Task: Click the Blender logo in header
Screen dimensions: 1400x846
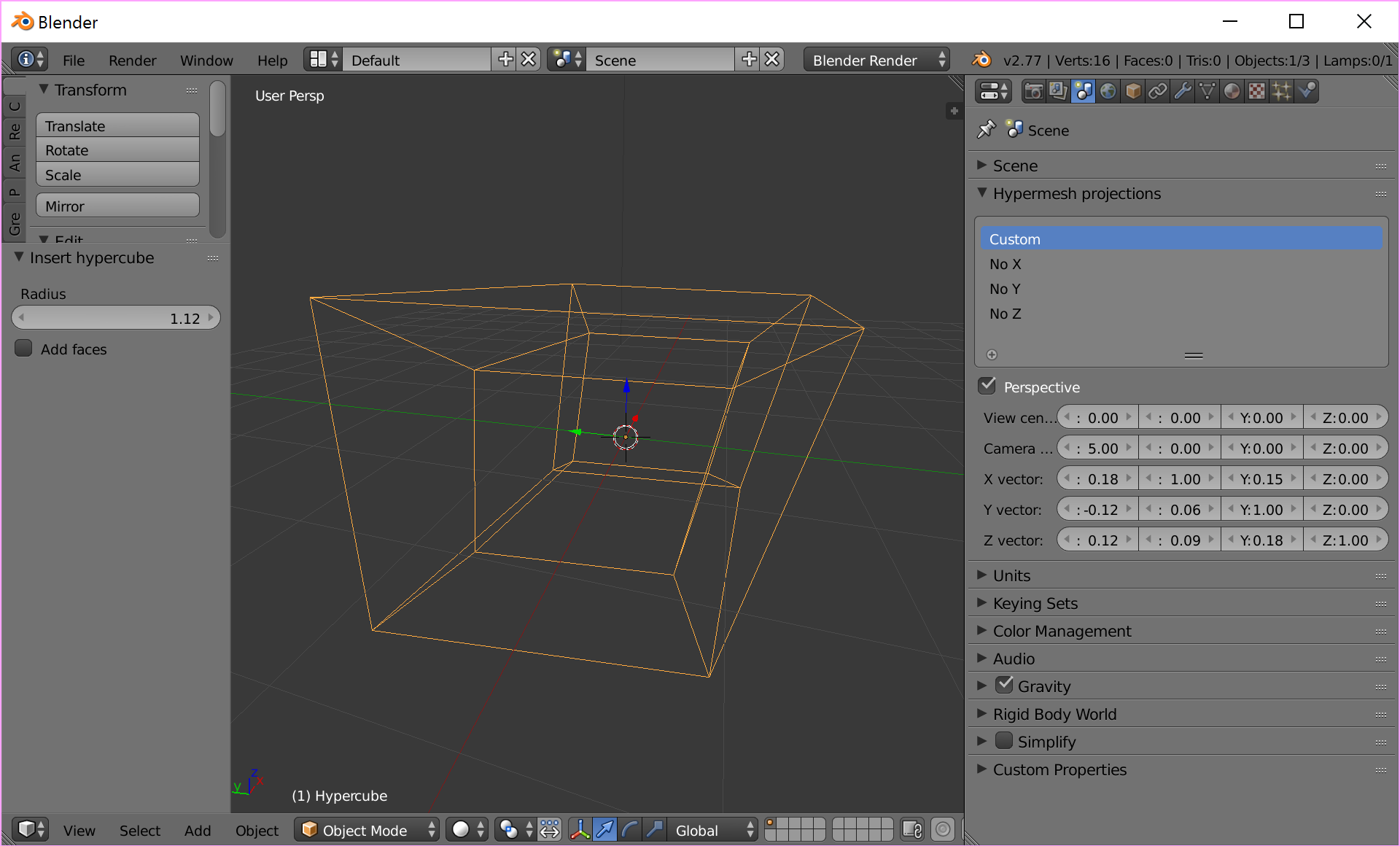Action: [982, 60]
